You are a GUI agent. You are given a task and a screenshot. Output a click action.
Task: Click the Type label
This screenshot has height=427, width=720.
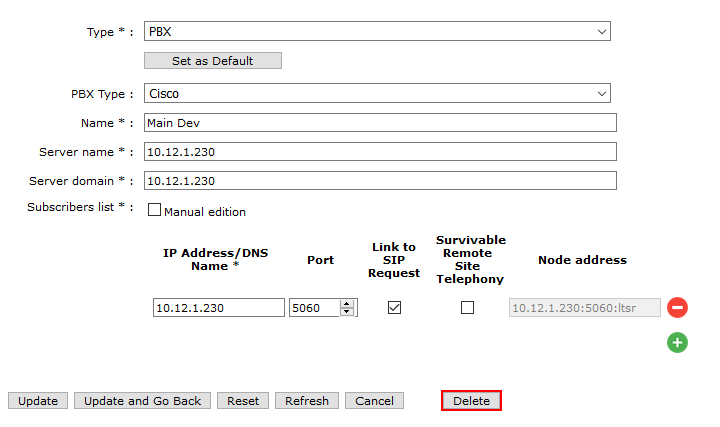[110, 32]
